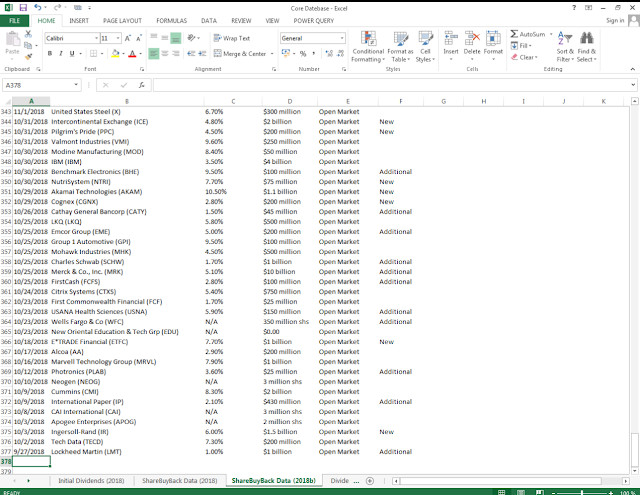The height and width of the screenshot is (495, 640).
Task: Open Format as Table gallery
Action: click(x=400, y=47)
